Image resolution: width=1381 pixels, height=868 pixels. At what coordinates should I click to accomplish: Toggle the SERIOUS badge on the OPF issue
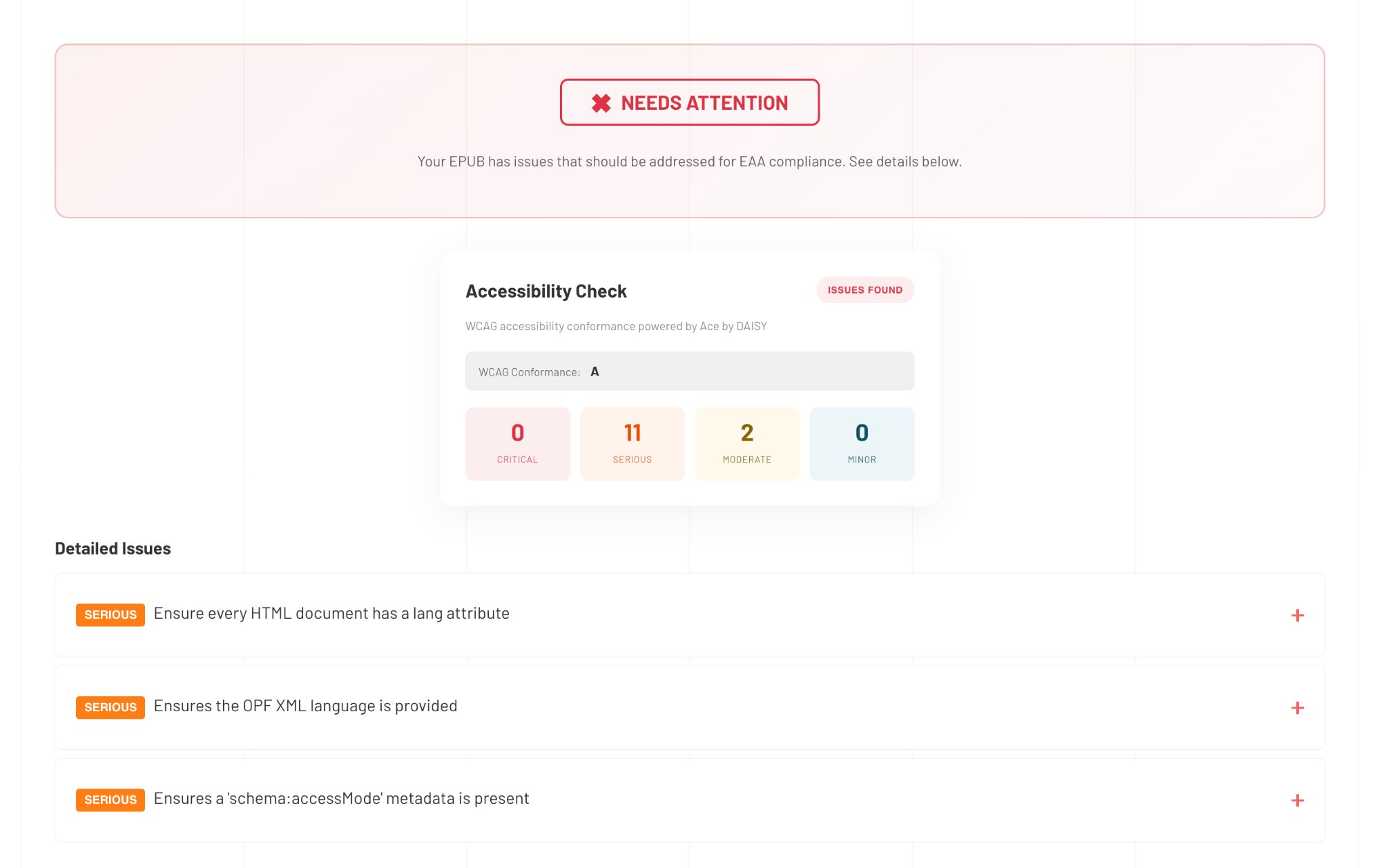click(x=110, y=706)
